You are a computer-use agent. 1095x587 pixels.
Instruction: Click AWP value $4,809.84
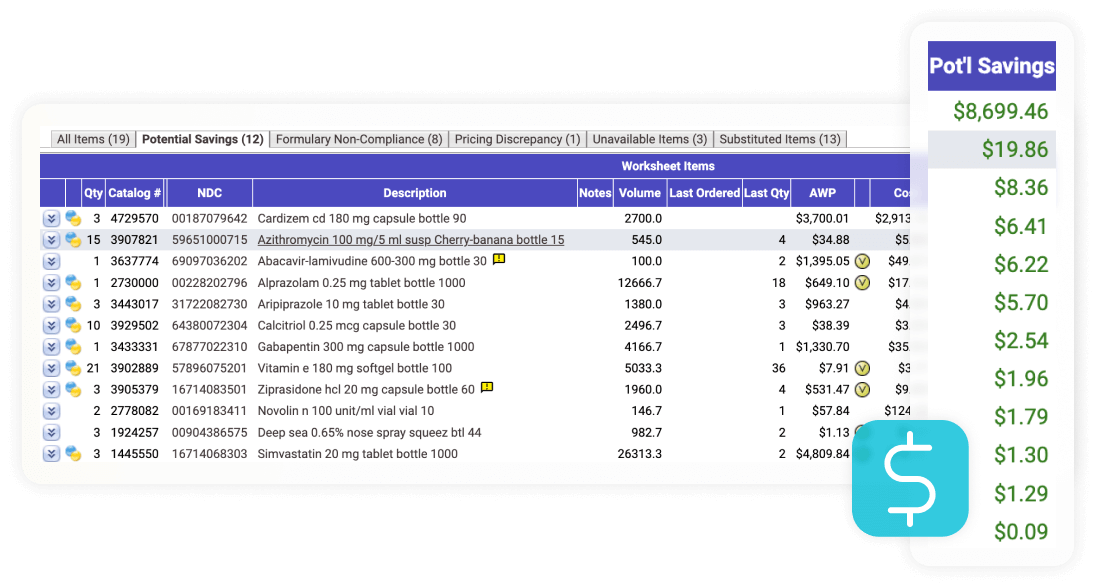pos(823,454)
